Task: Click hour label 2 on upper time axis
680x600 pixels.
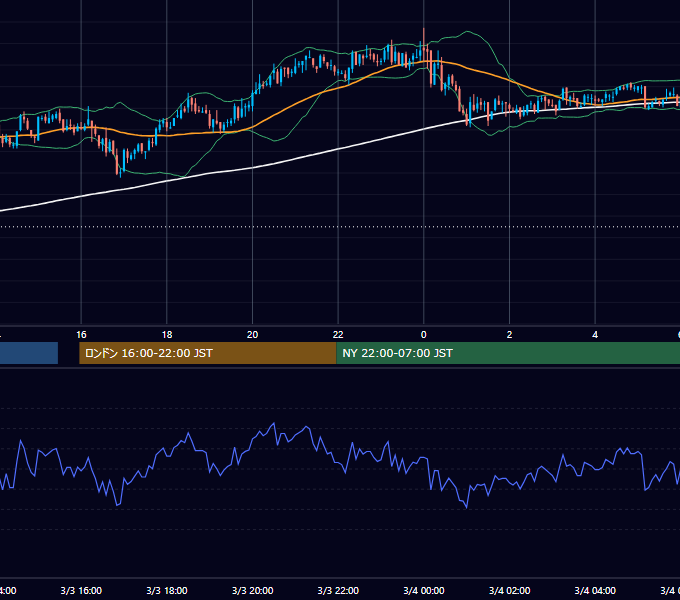Action: point(509,335)
